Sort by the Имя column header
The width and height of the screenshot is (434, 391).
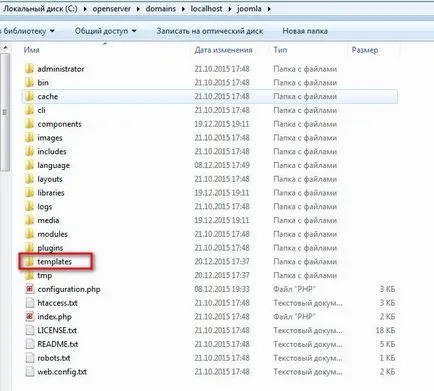coord(32,50)
